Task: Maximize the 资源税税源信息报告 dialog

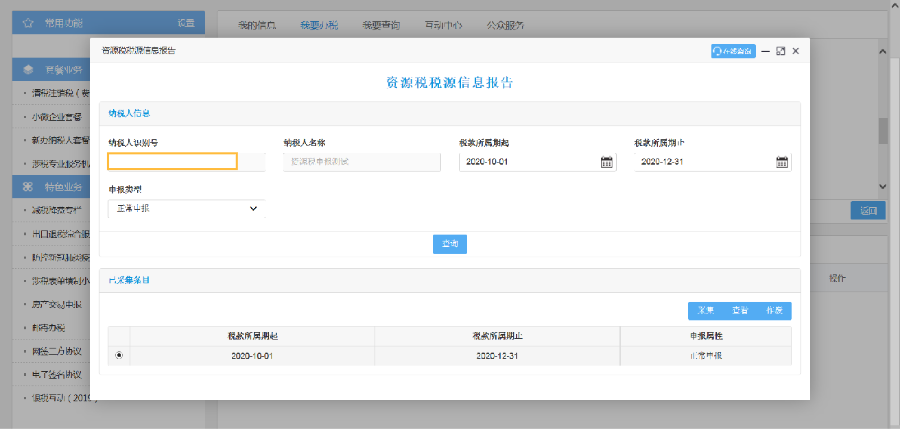Action: 780,51
